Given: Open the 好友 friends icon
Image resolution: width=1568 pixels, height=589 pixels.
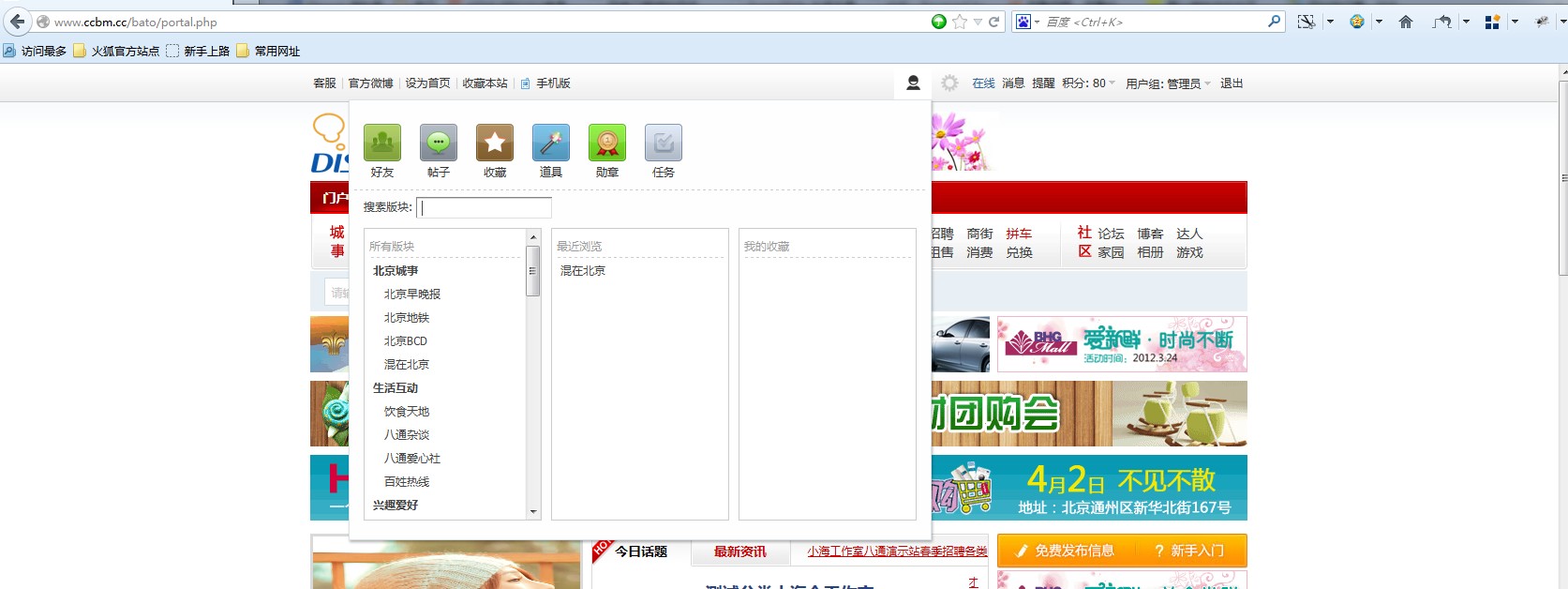Looking at the screenshot, I should coord(382,143).
